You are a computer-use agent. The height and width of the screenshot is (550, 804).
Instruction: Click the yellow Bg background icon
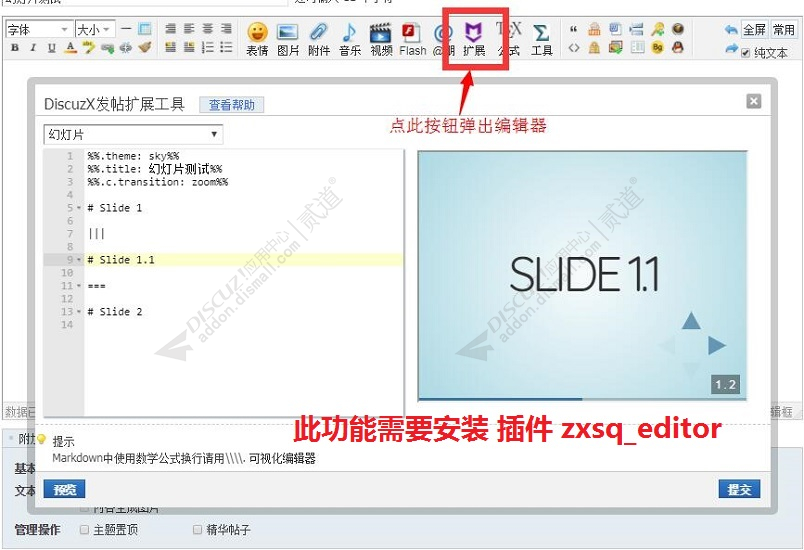click(x=657, y=48)
